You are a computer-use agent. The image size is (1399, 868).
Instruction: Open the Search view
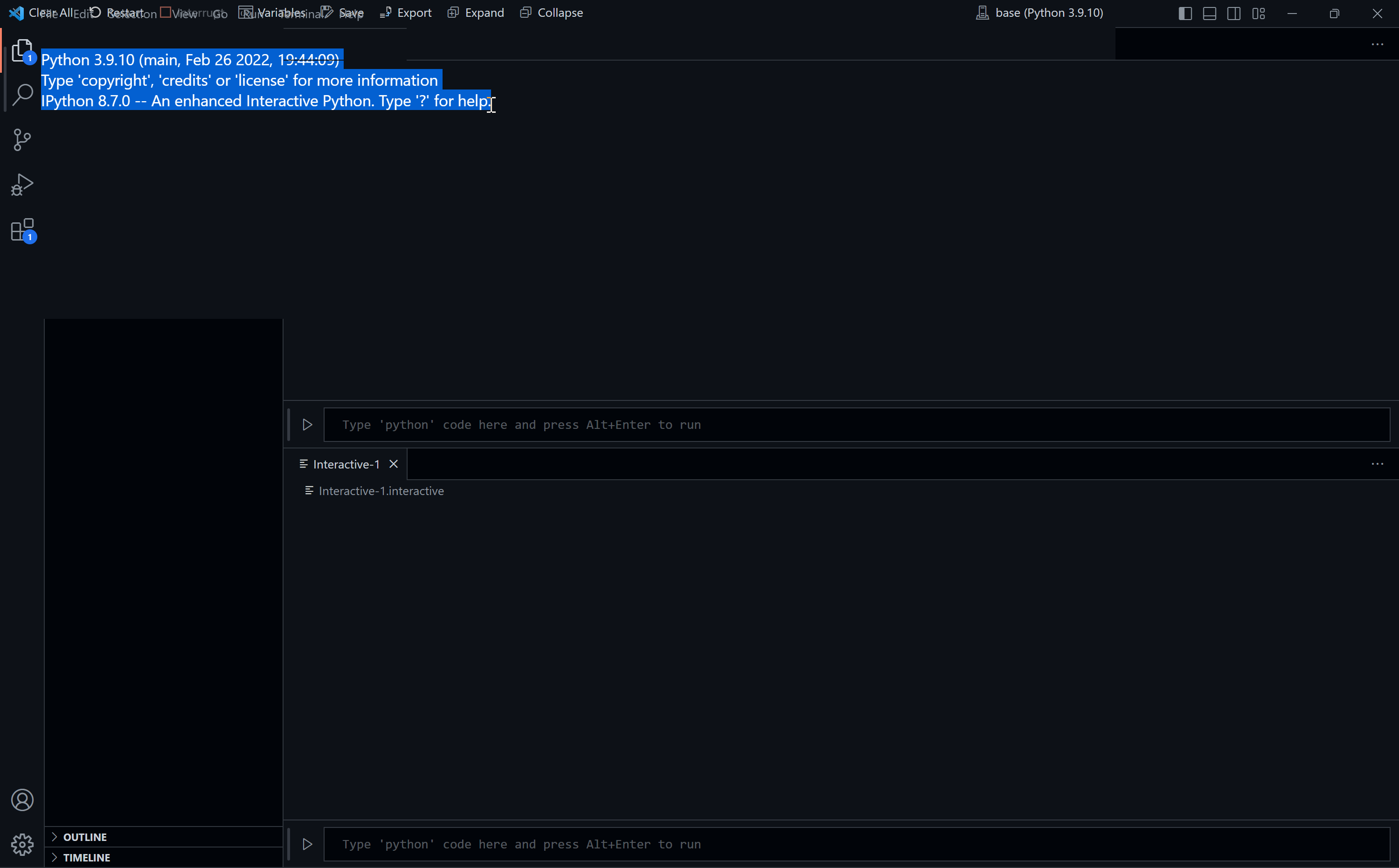tap(22, 95)
